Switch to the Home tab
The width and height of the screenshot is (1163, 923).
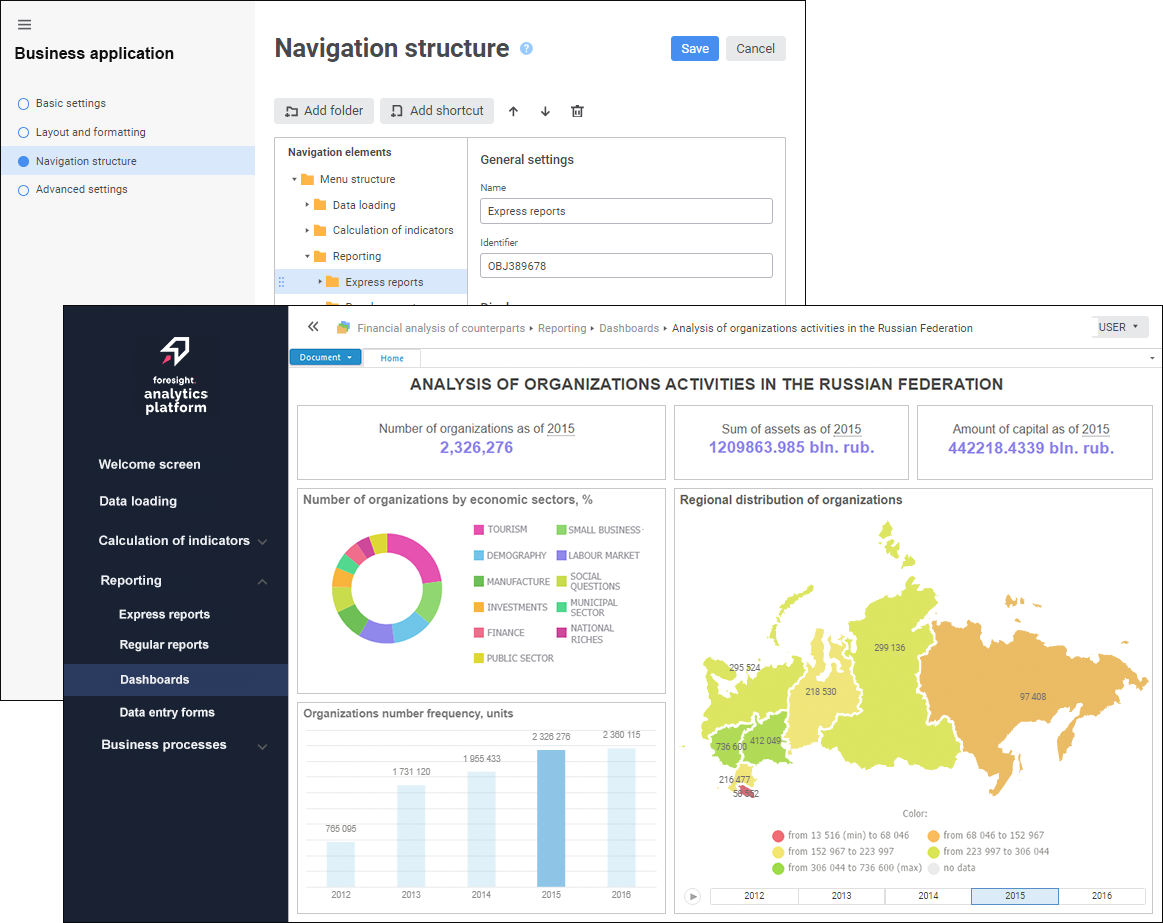(x=392, y=358)
